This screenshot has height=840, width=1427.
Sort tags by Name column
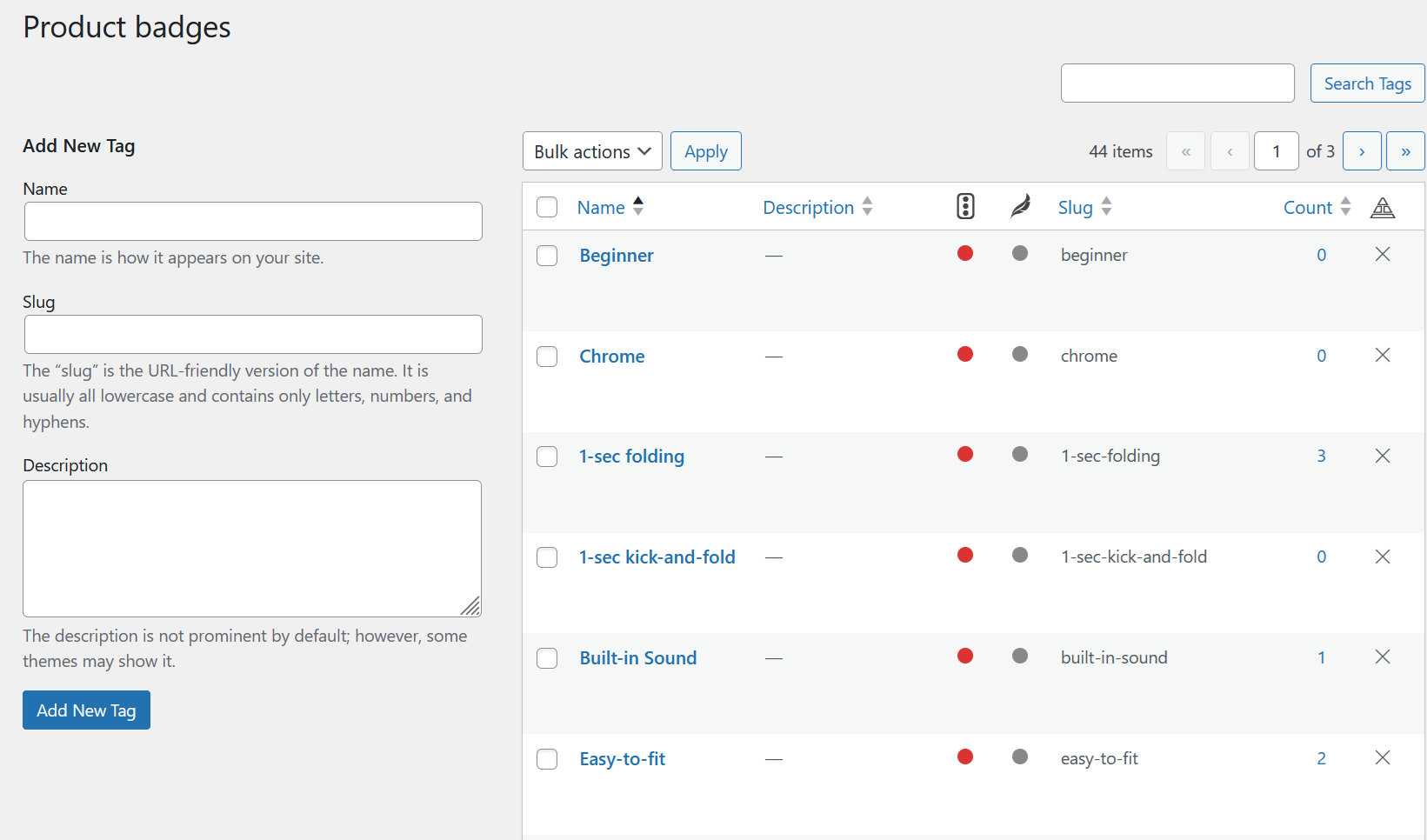coord(610,207)
